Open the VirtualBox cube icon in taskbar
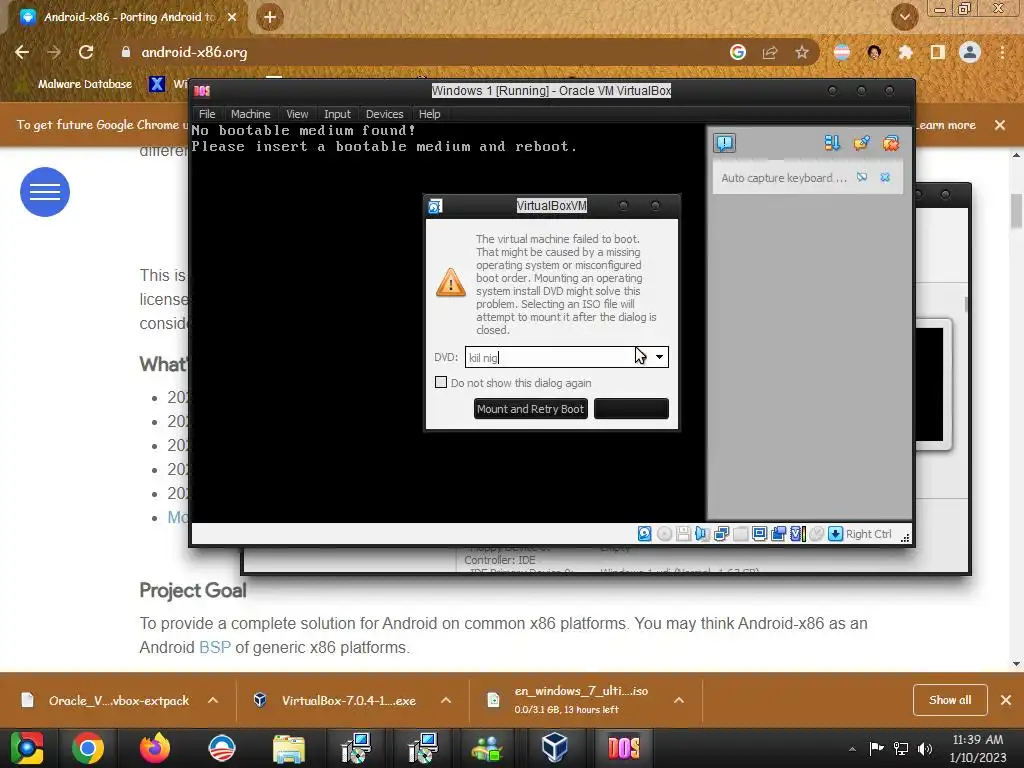This screenshot has width=1024, height=768. (554, 748)
